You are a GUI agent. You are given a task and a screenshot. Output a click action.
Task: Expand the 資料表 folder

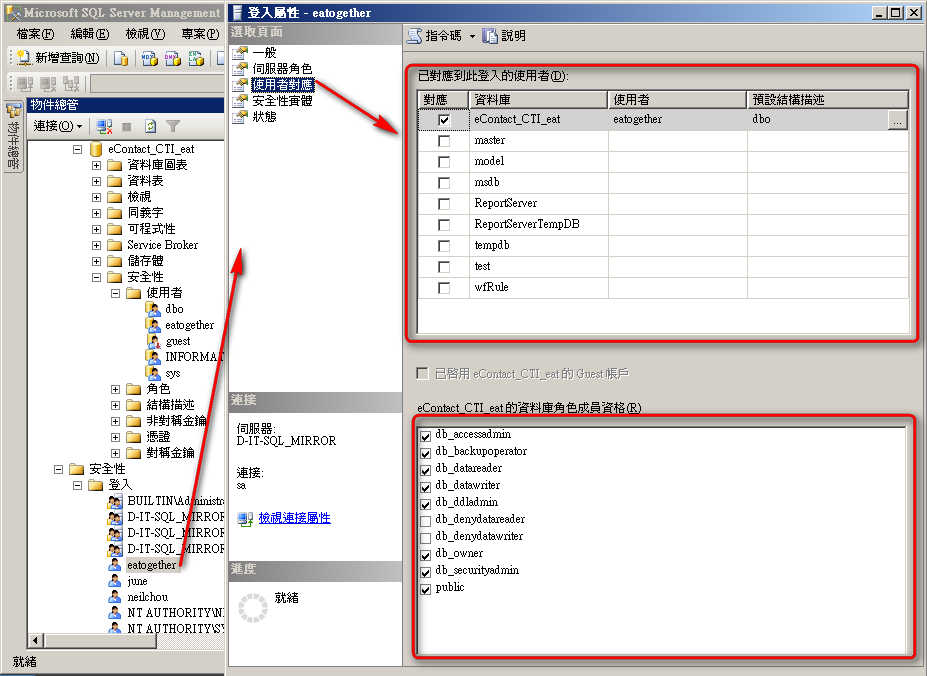pyautogui.click(x=96, y=181)
